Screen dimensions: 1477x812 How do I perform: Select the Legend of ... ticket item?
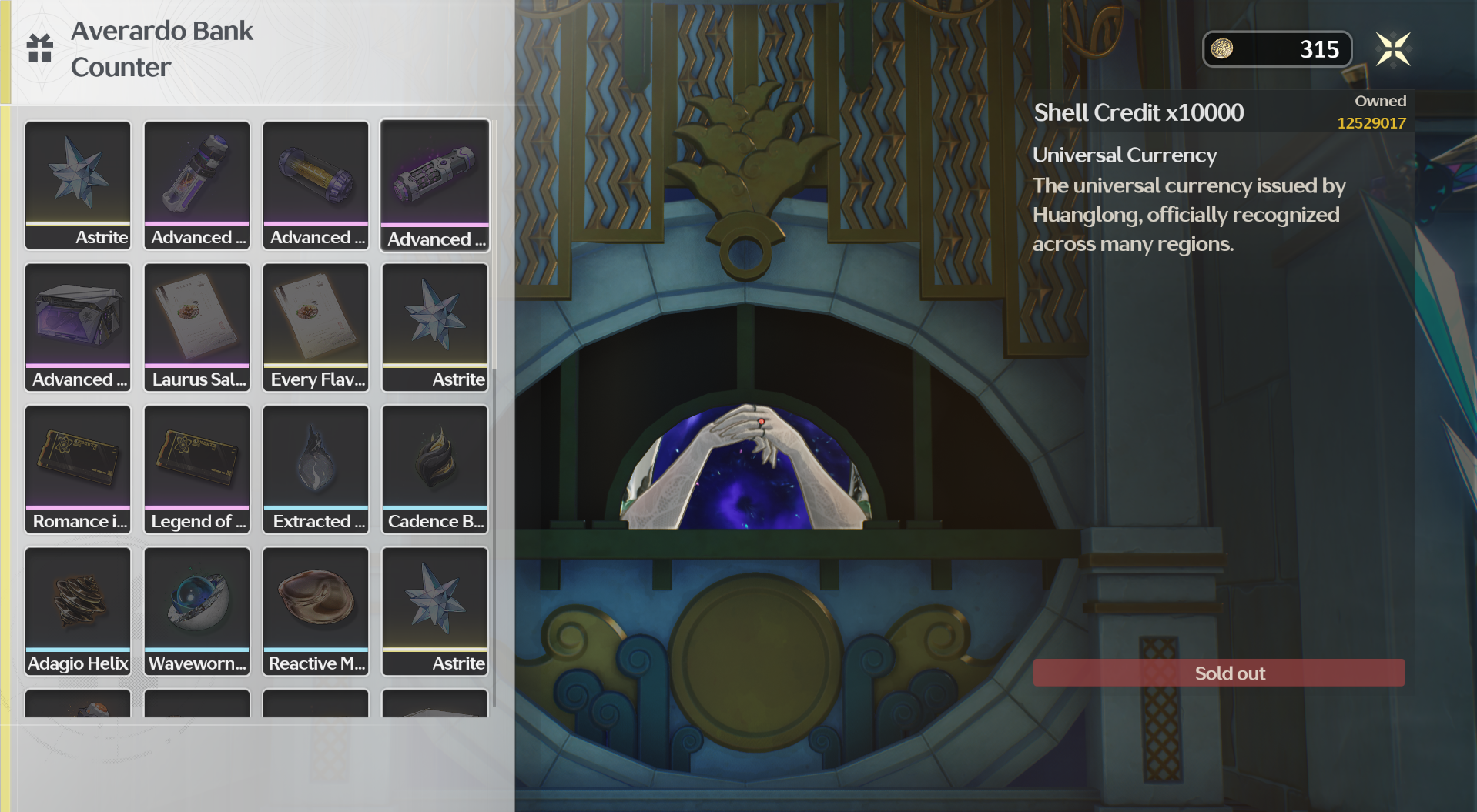click(197, 469)
